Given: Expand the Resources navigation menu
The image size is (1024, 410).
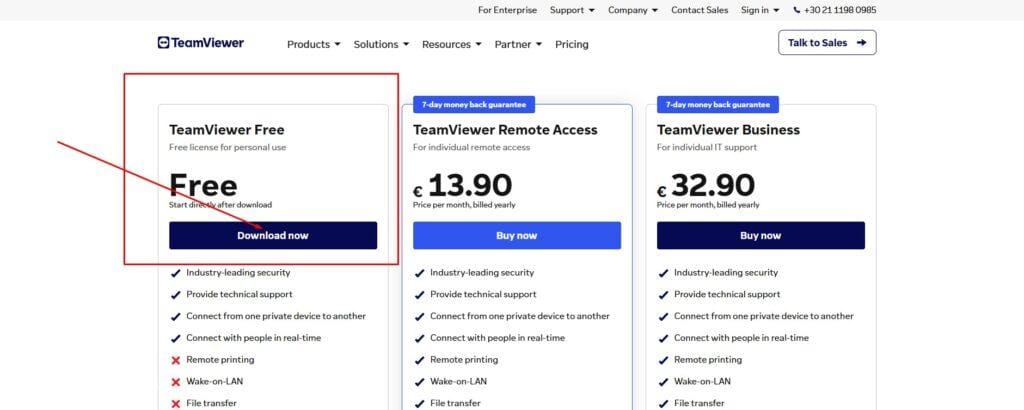Looking at the screenshot, I should (x=451, y=44).
